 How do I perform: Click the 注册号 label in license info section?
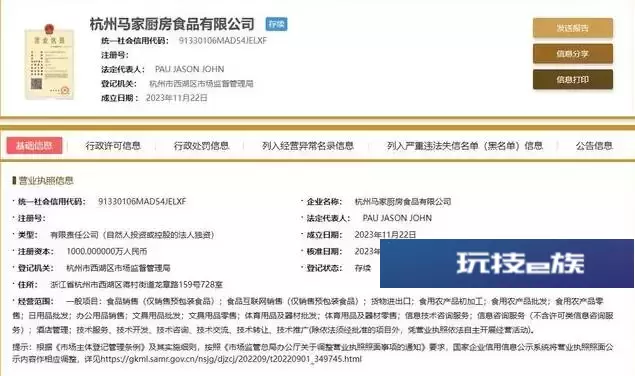(31, 218)
